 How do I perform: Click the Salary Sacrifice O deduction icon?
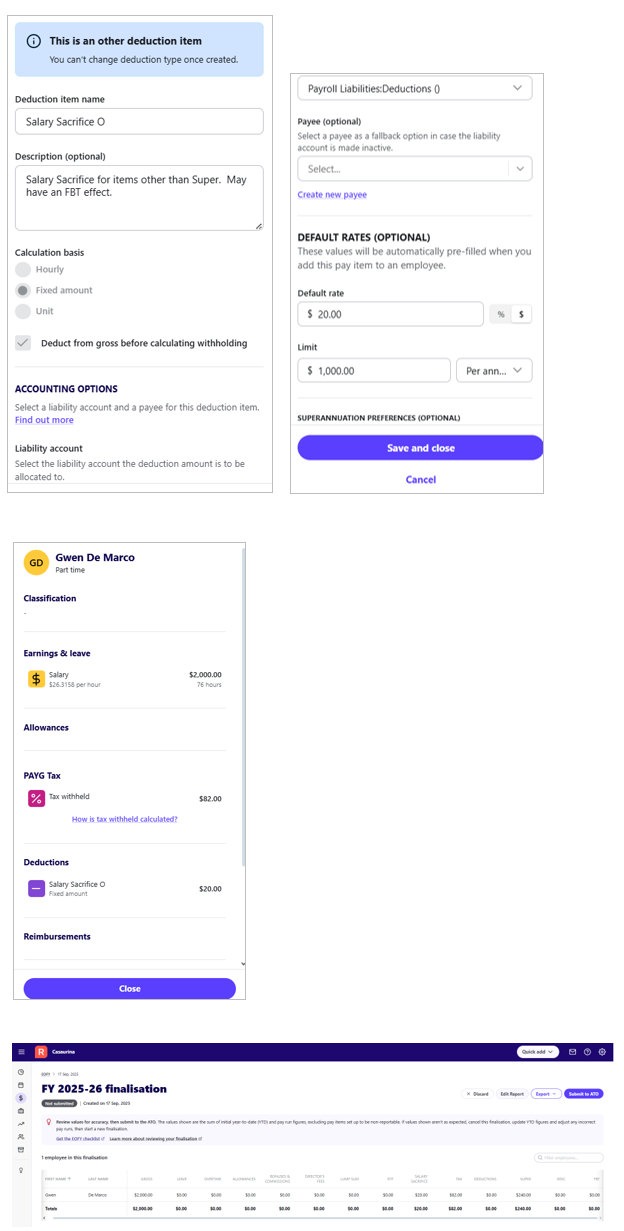[36, 888]
